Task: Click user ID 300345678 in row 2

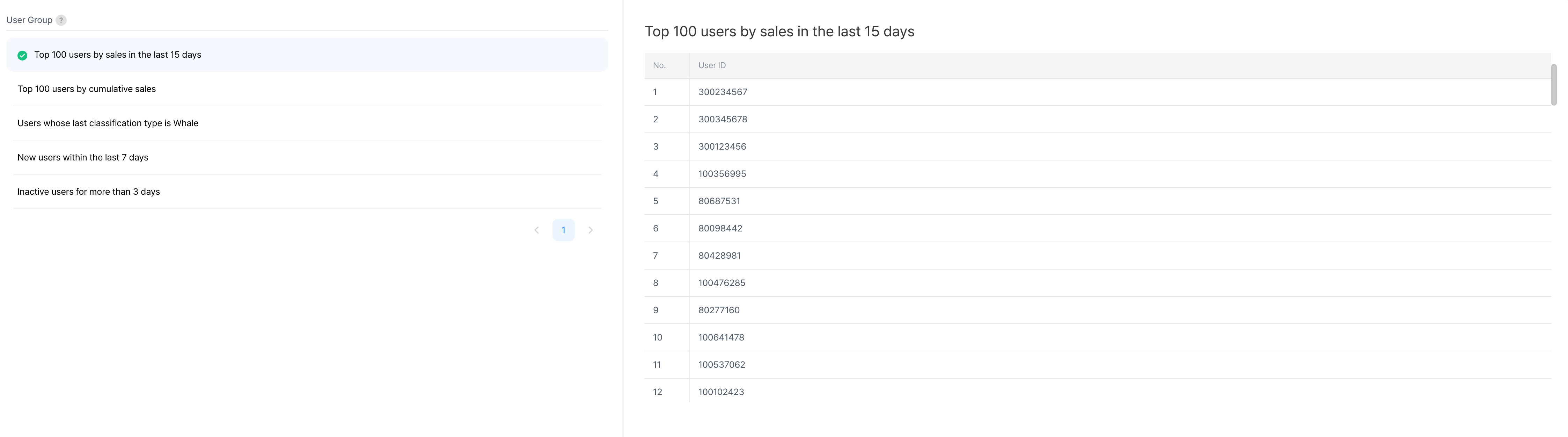Action: click(723, 120)
